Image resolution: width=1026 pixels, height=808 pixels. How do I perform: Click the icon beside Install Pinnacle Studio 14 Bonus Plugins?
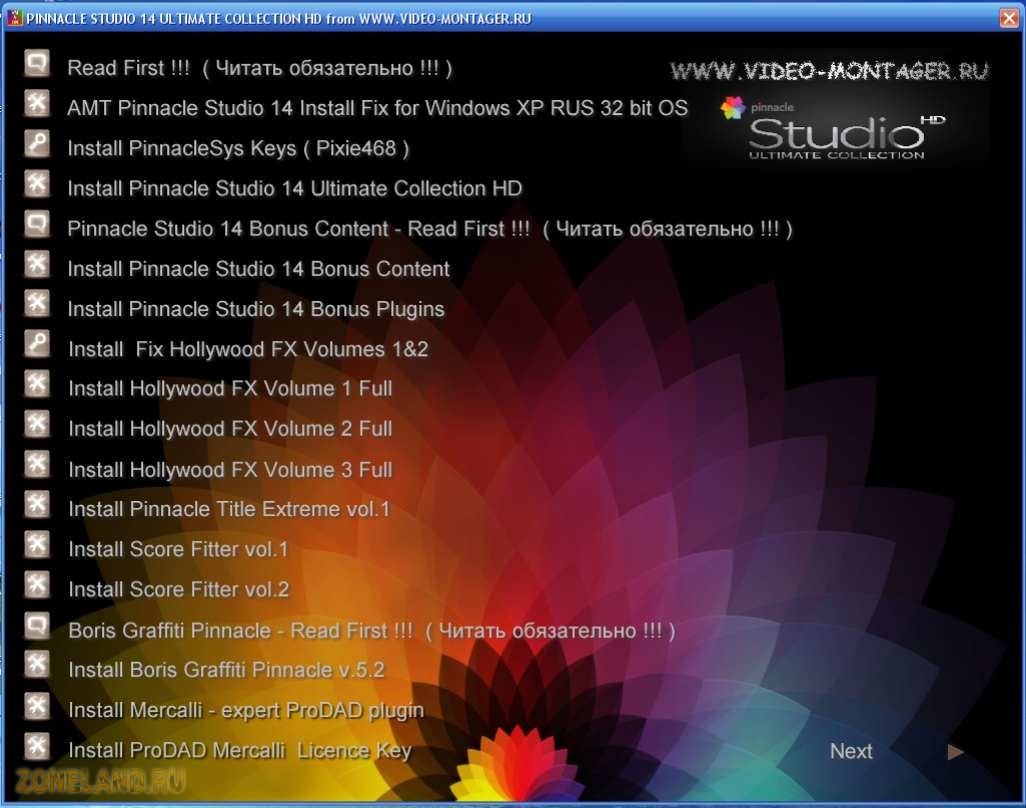pos(37,304)
